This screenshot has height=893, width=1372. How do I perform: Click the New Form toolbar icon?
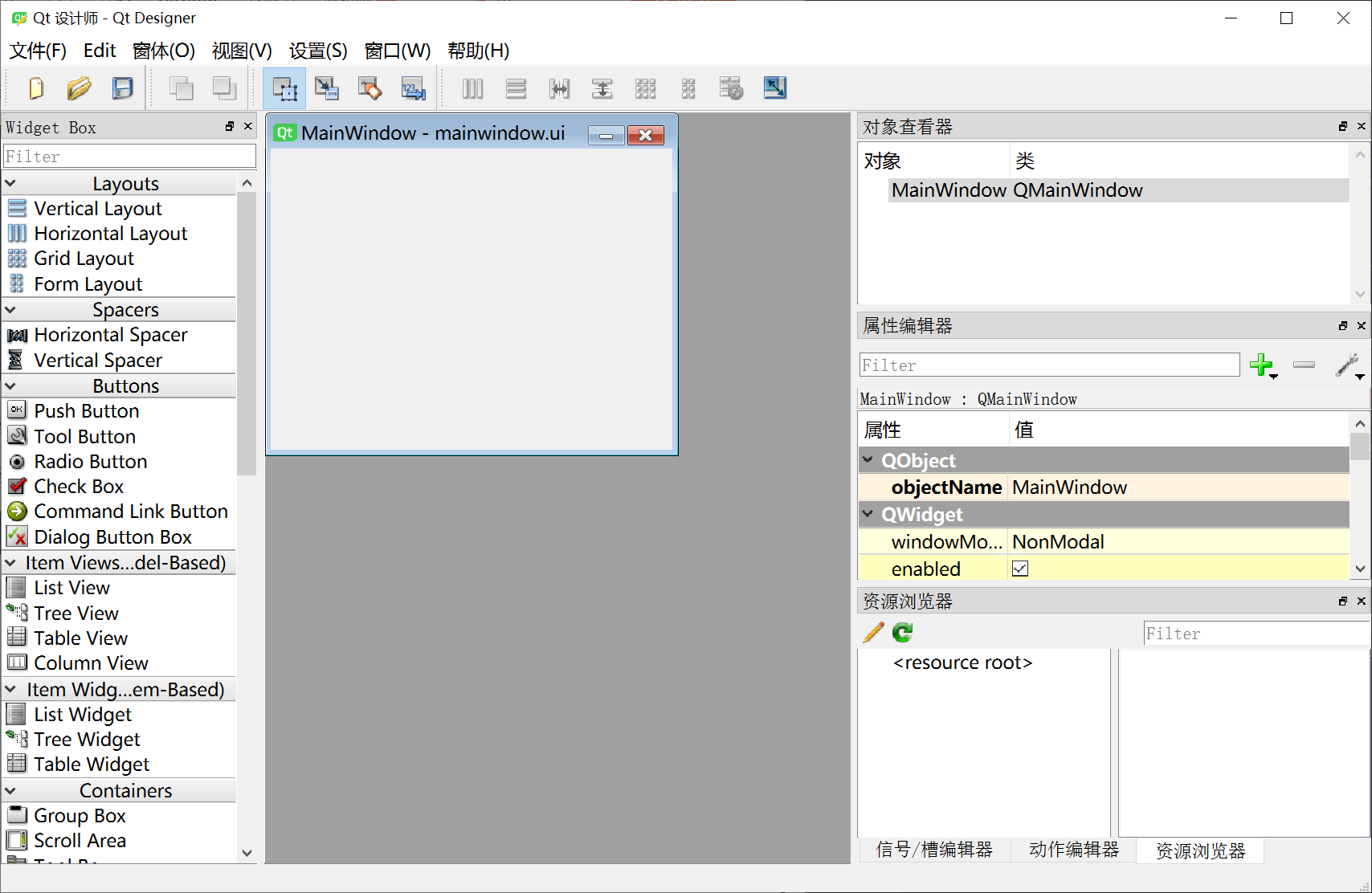(x=36, y=88)
